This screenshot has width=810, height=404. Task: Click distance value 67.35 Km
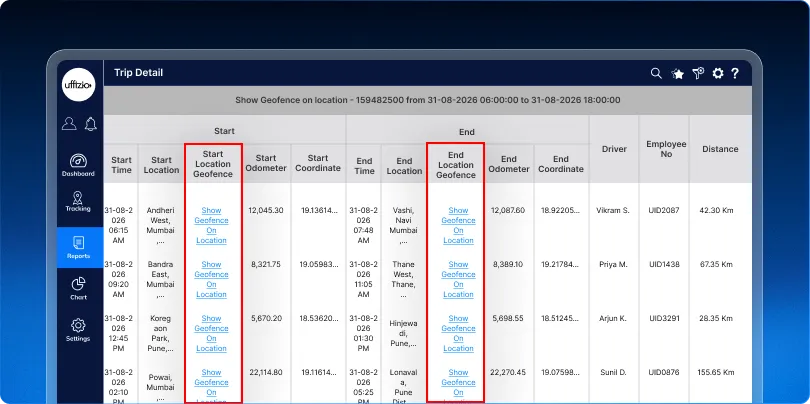pyautogui.click(x=716, y=264)
